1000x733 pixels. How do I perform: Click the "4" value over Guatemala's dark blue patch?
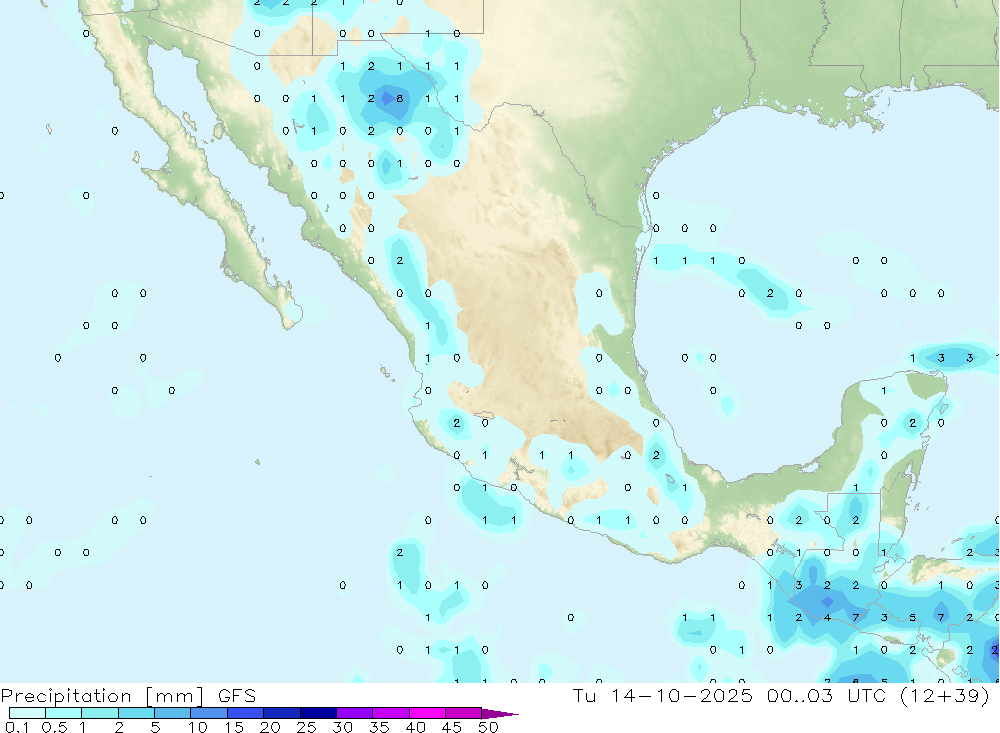[827, 618]
